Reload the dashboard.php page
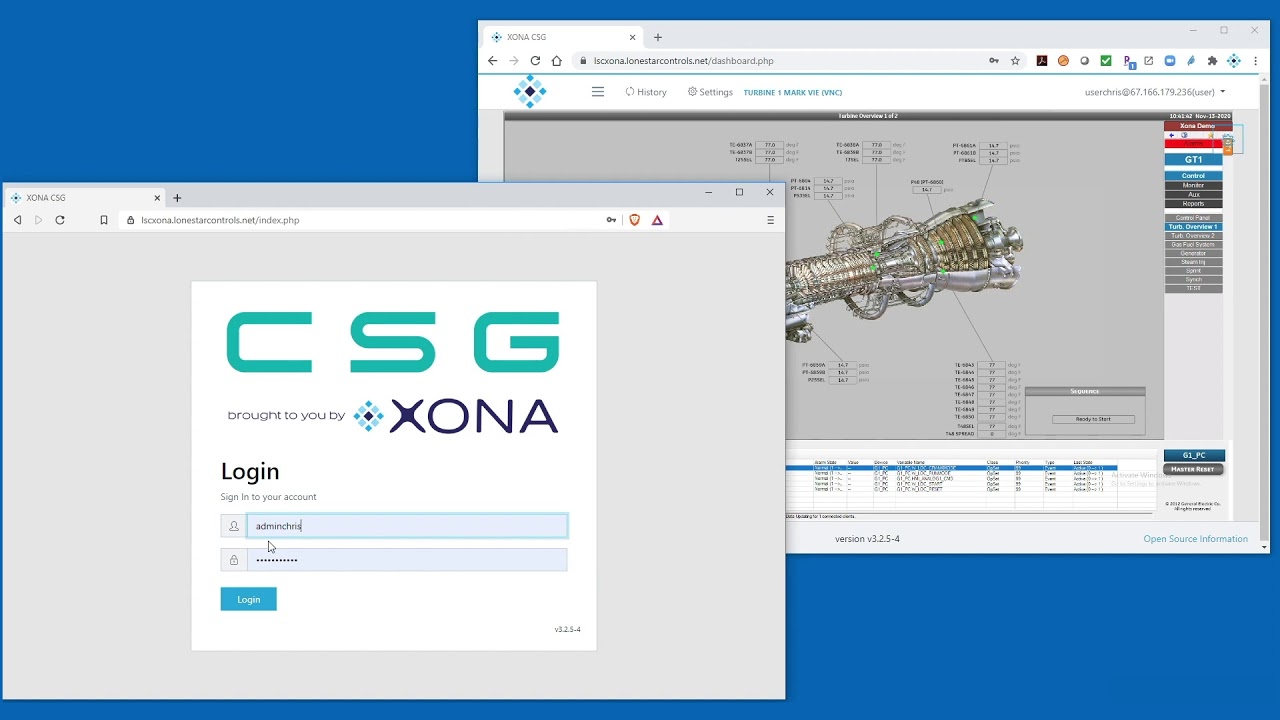This screenshot has width=1280, height=720. pos(535,61)
